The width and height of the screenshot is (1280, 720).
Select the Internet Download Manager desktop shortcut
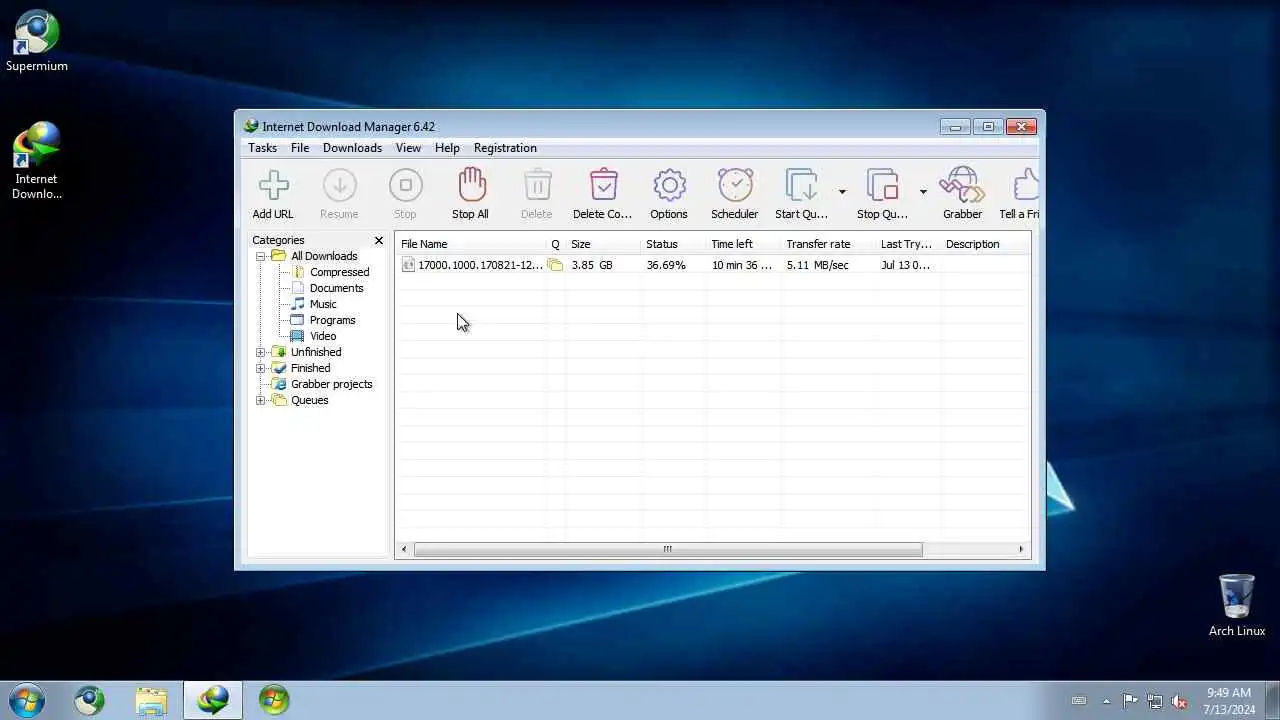pos(37,160)
